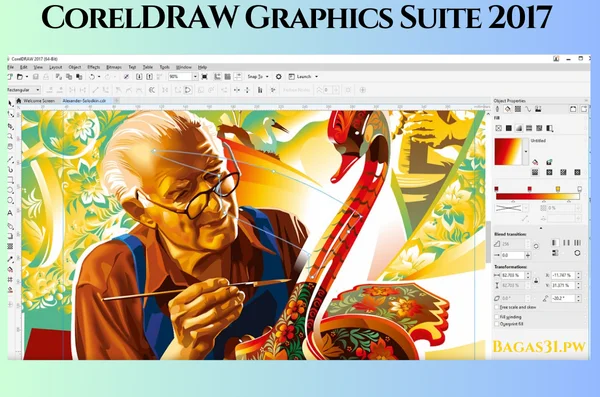Select the Conical fountain fill type
Image resolution: width=600 pixels, height=397 pixels.
(563, 173)
